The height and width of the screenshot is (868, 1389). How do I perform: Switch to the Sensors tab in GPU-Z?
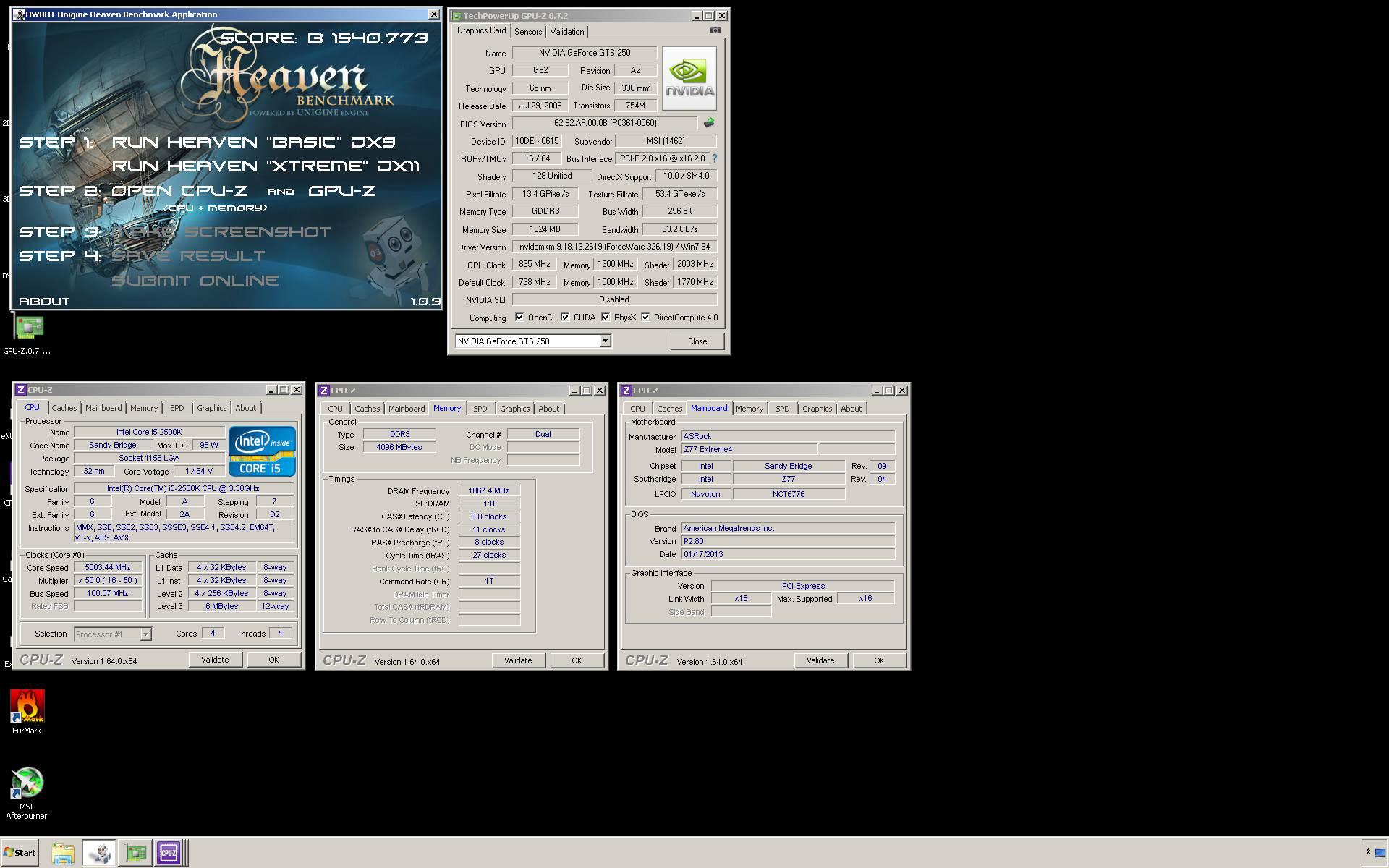(528, 32)
